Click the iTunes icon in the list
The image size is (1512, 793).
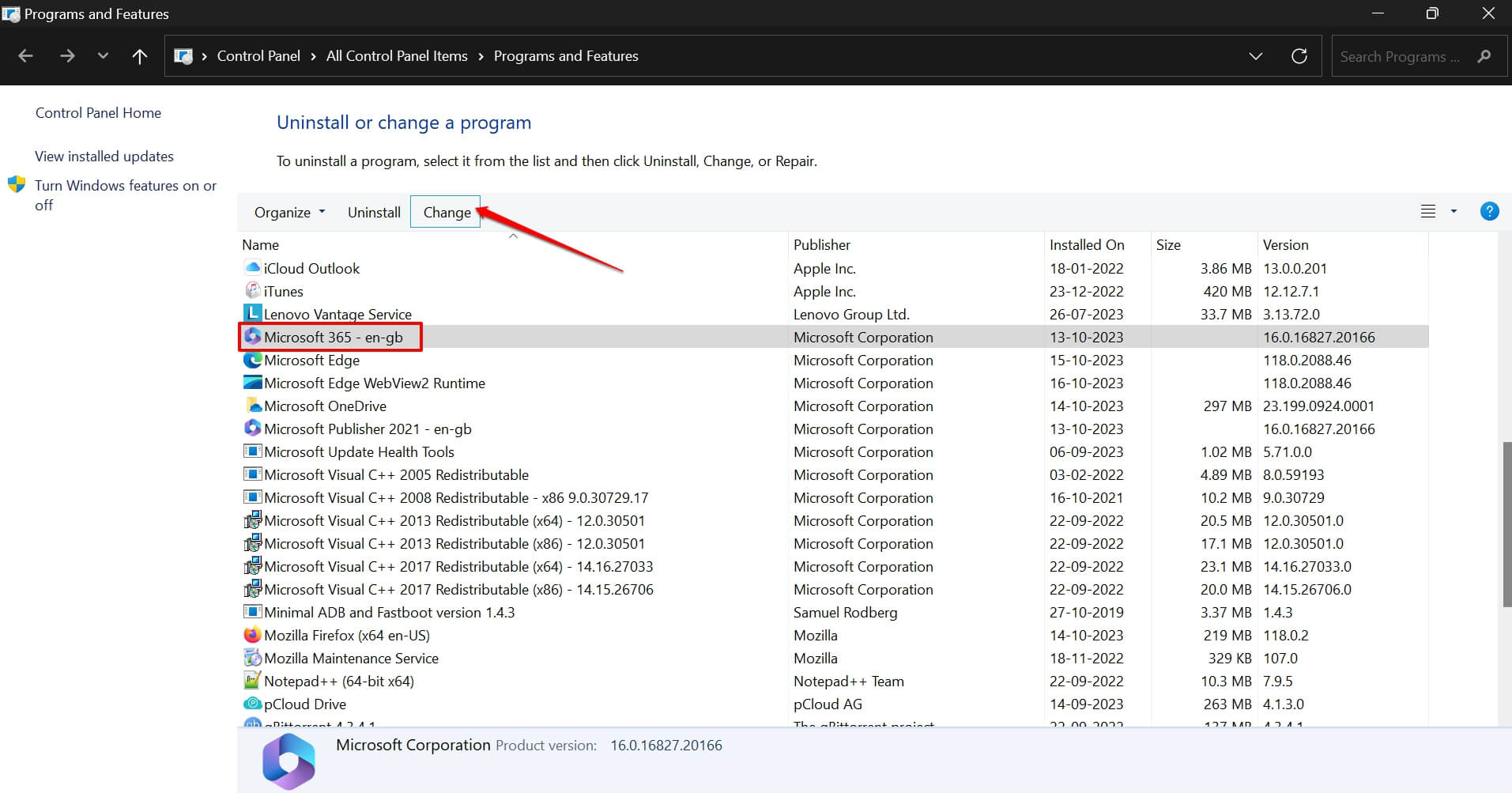(x=252, y=291)
